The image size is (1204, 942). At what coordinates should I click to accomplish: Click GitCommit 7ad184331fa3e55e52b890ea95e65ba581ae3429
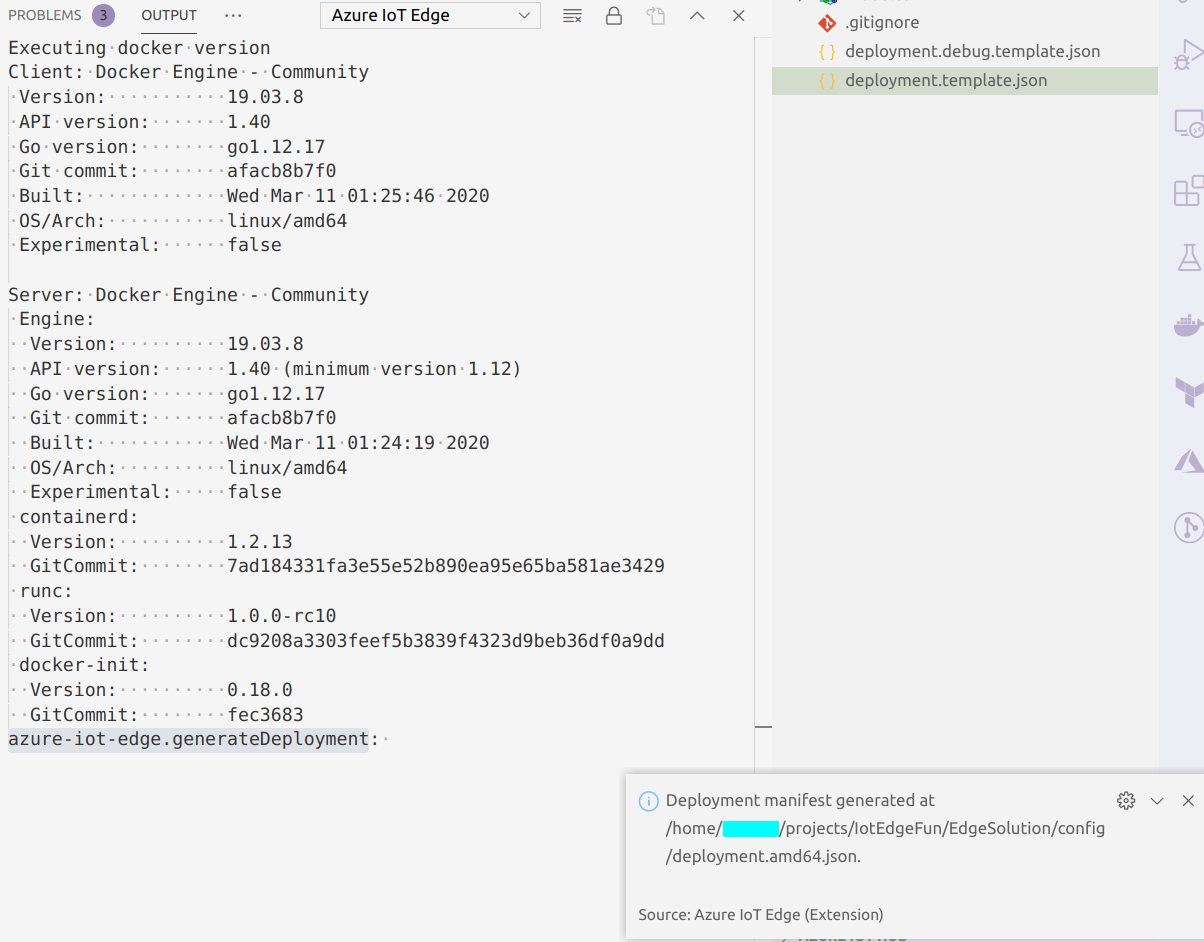347,566
